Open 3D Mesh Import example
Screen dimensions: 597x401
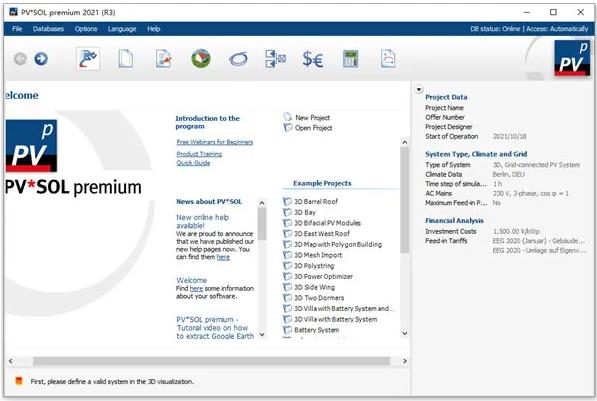[318, 255]
